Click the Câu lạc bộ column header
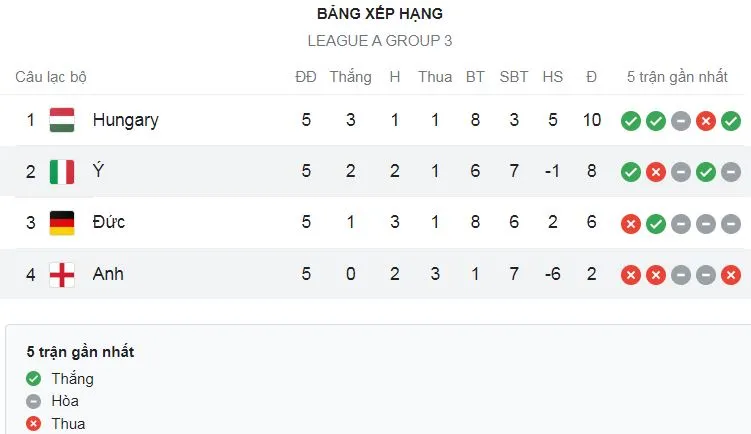The image size is (751, 434). coord(51,77)
